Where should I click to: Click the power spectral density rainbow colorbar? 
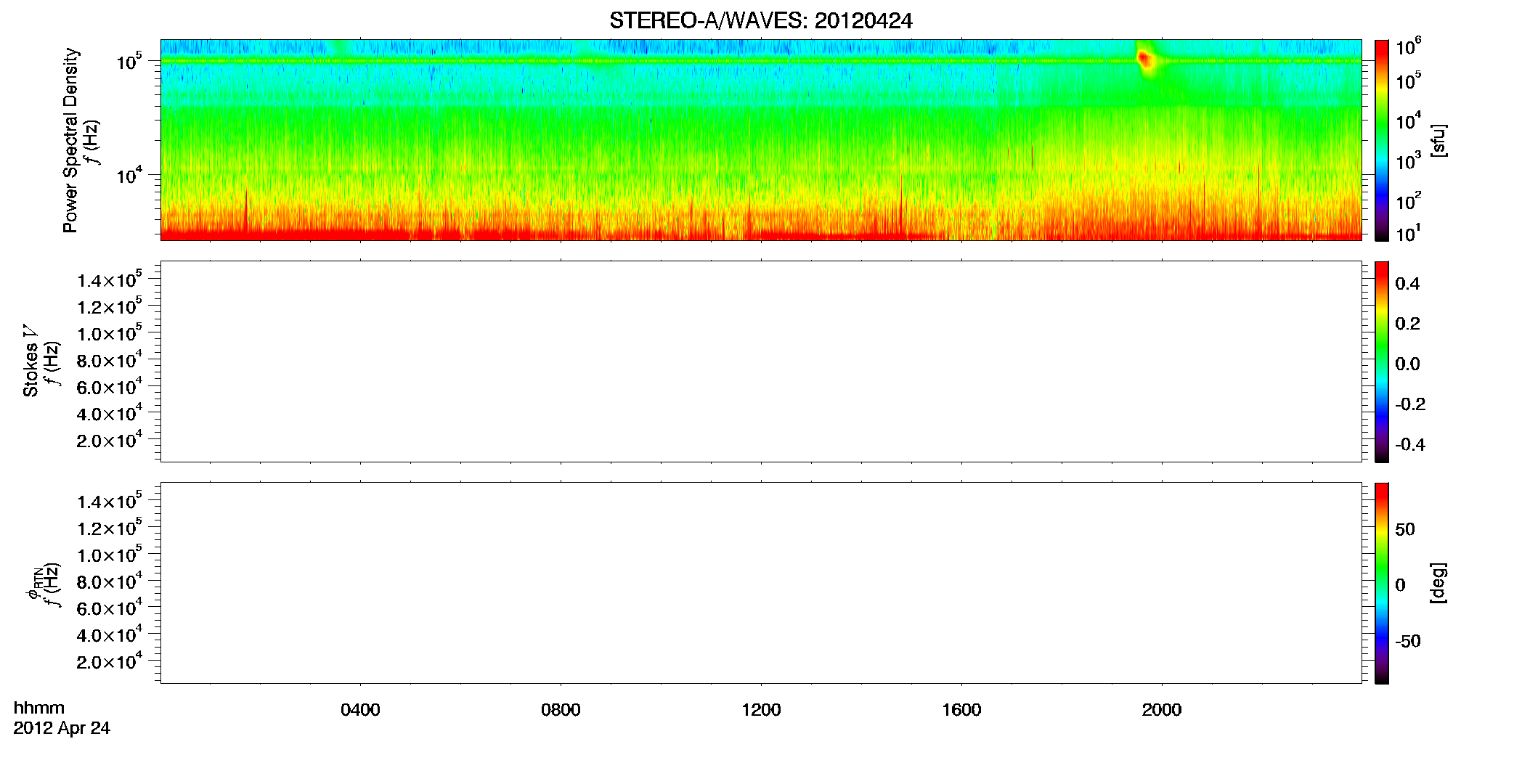[1381, 140]
